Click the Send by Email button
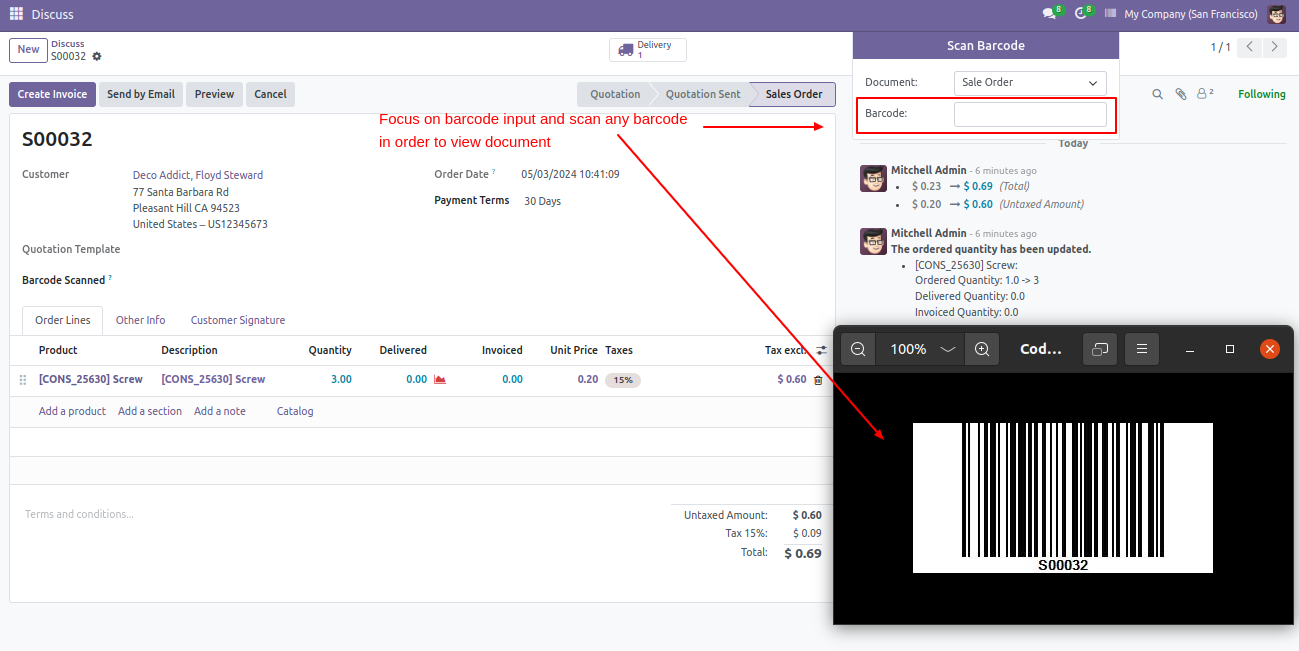Image resolution: width=1299 pixels, height=651 pixels. click(141, 94)
